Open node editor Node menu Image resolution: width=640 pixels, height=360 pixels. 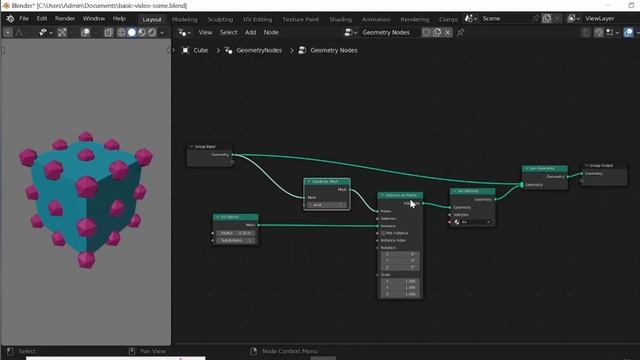271,32
